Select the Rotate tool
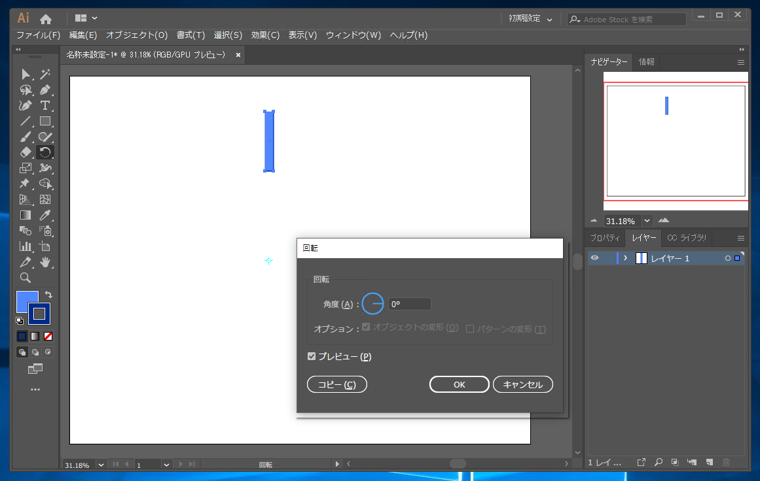The height and width of the screenshot is (481, 760). click(x=46, y=152)
